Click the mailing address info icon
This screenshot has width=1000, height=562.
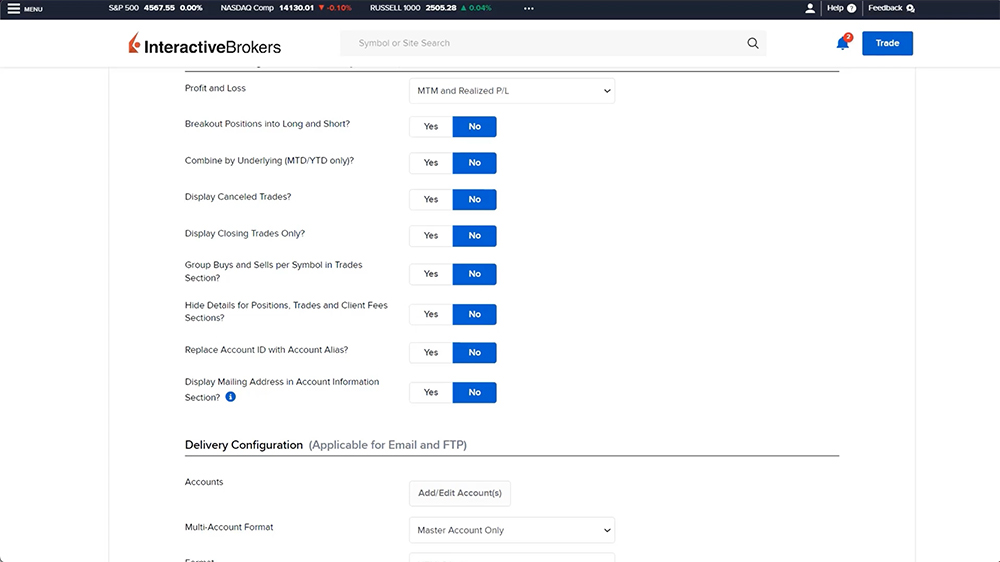pyautogui.click(x=231, y=397)
